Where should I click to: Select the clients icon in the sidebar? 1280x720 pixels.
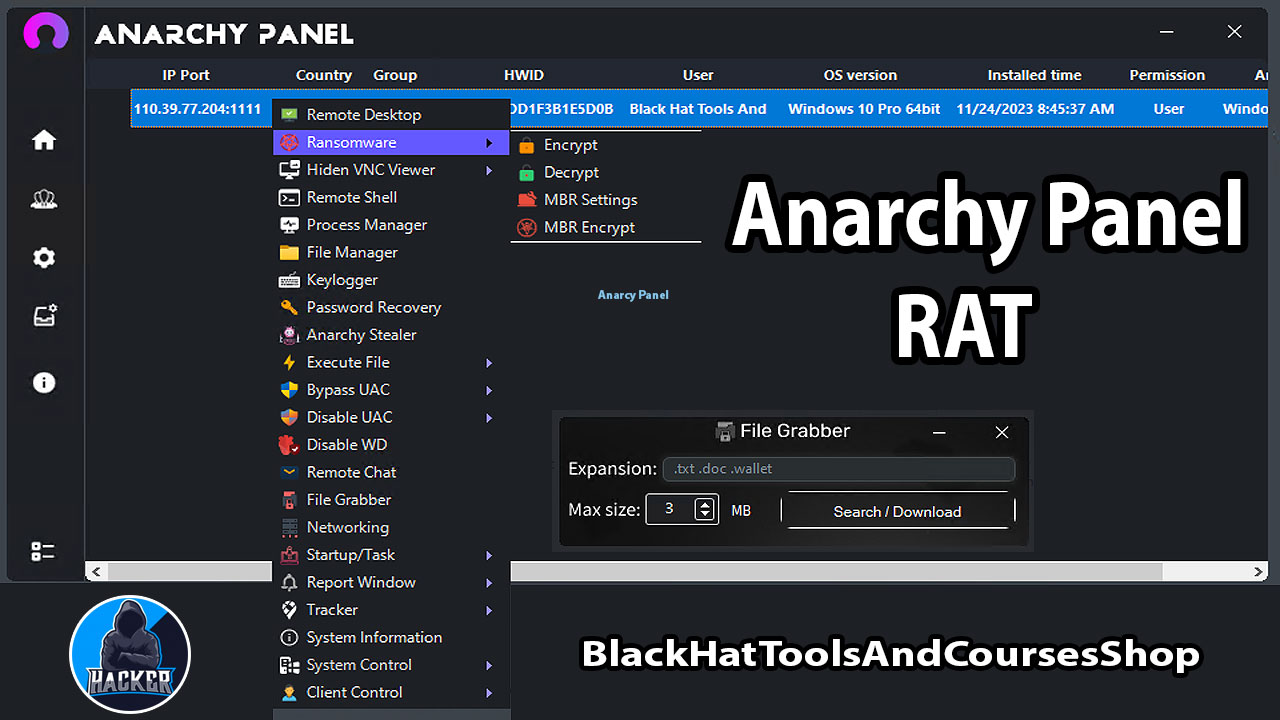coord(44,199)
